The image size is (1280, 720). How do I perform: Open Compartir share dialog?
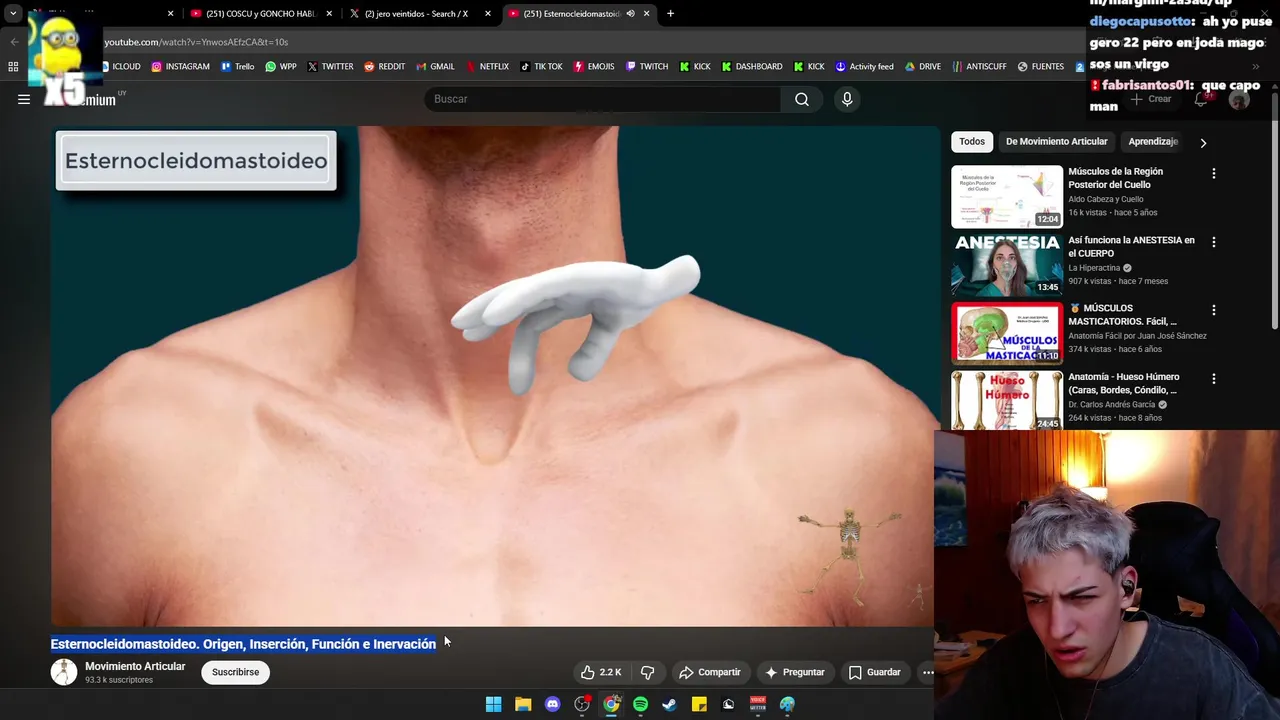pyautogui.click(x=709, y=672)
